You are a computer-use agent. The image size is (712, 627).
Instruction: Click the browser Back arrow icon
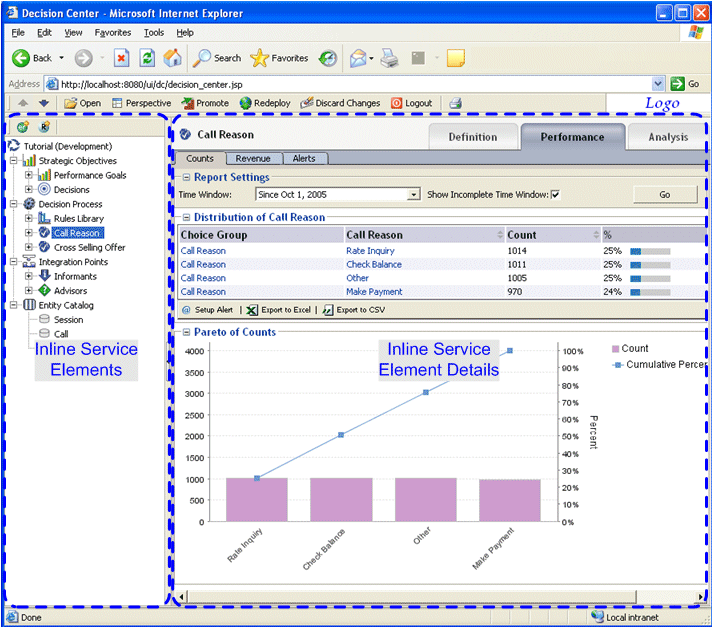[x=20, y=58]
